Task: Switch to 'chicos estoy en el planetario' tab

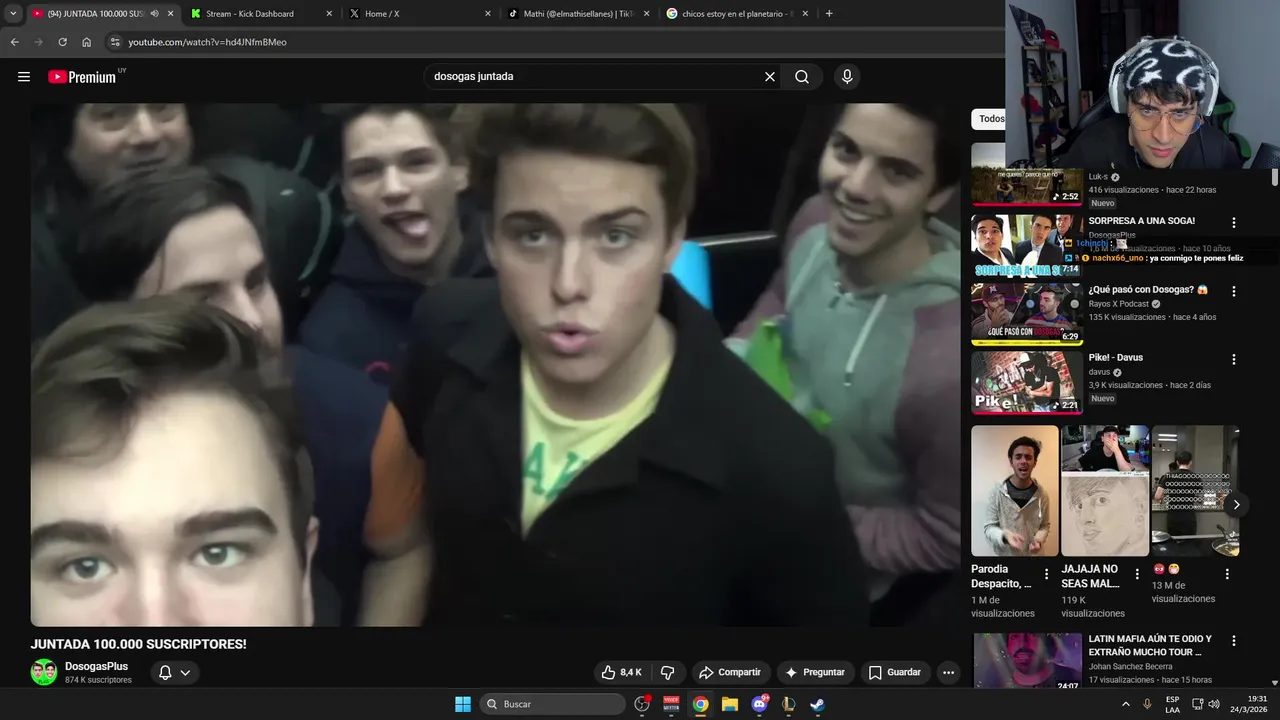Action: point(737,14)
